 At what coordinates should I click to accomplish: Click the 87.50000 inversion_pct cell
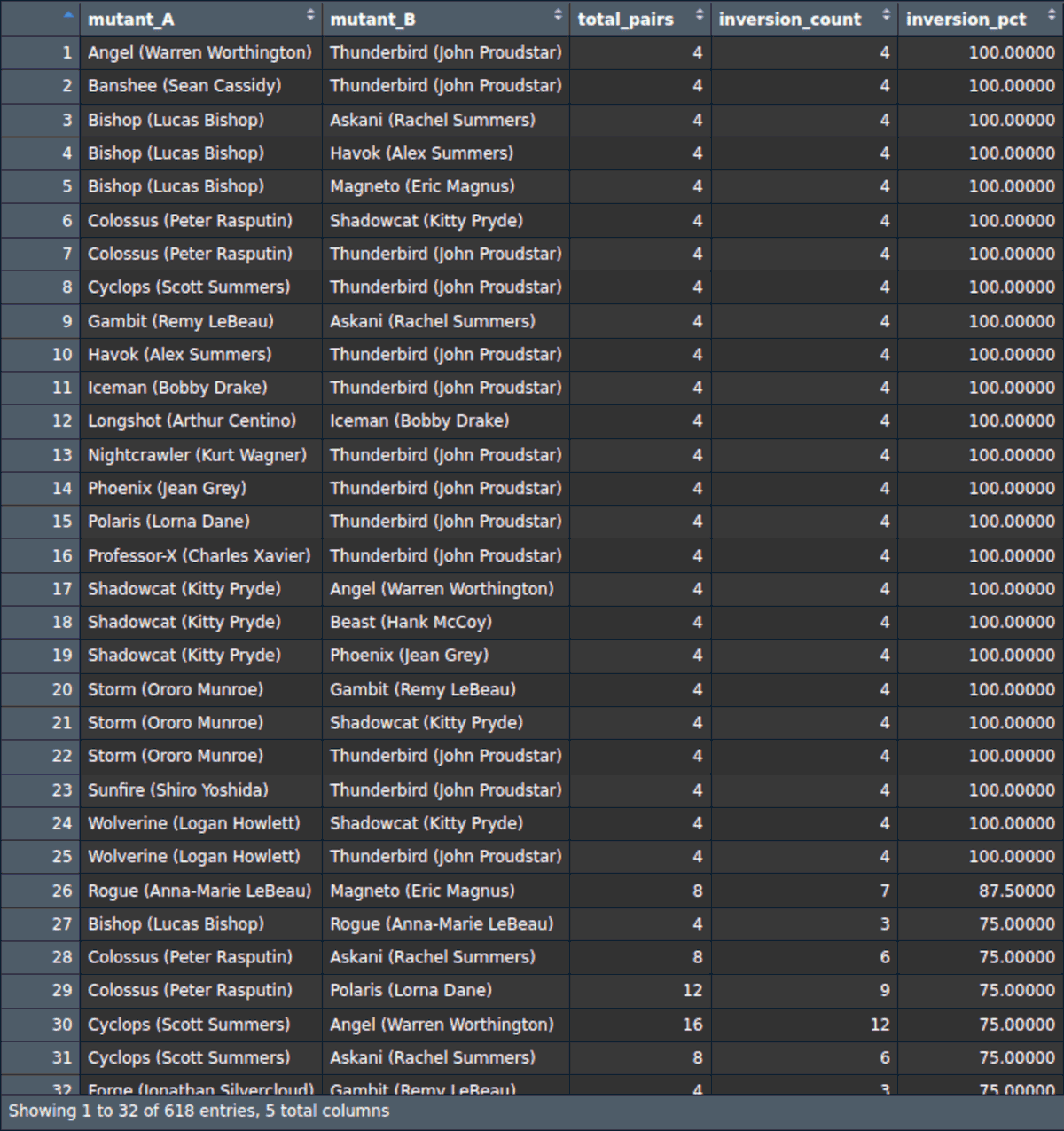(1016, 891)
